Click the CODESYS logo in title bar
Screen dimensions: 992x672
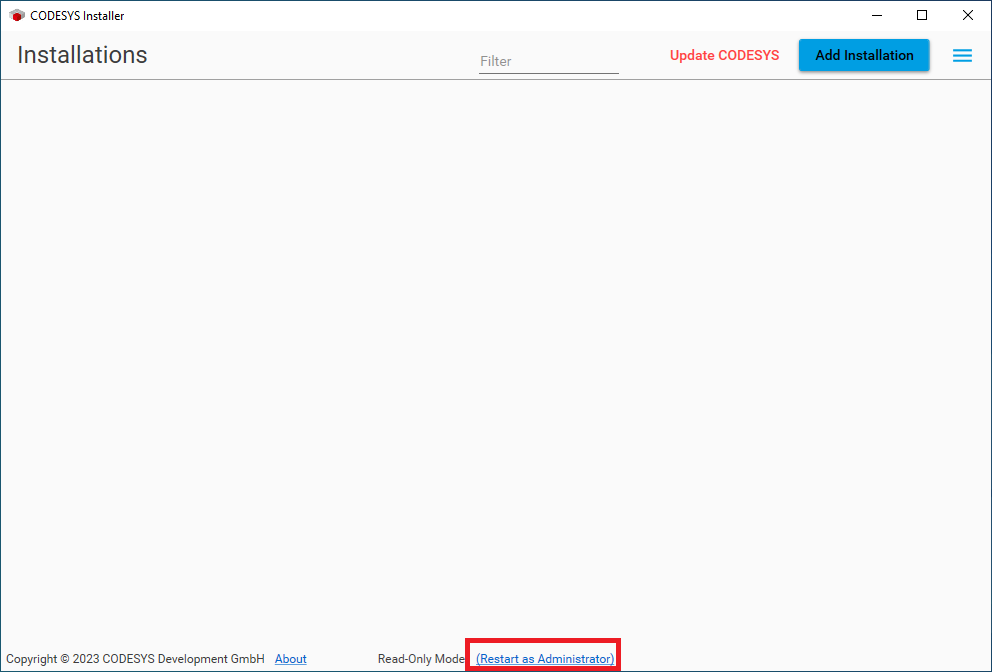[17, 16]
